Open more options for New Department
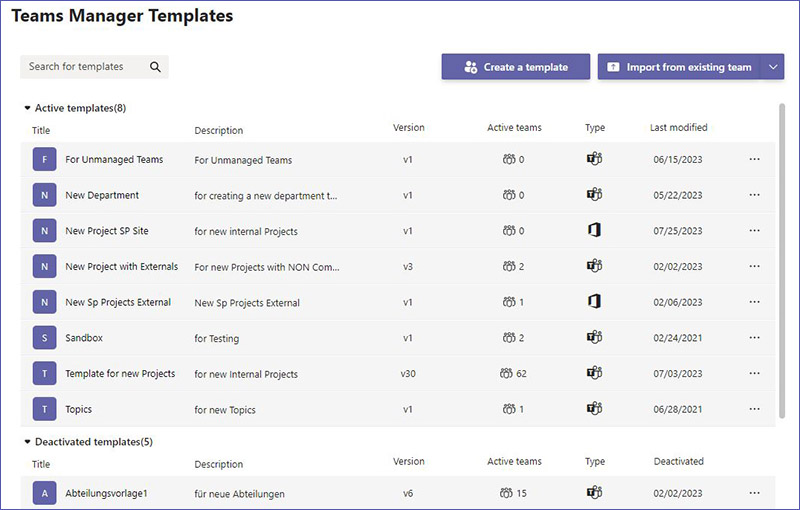Screen dimensions: 800x510 point(755,195)
